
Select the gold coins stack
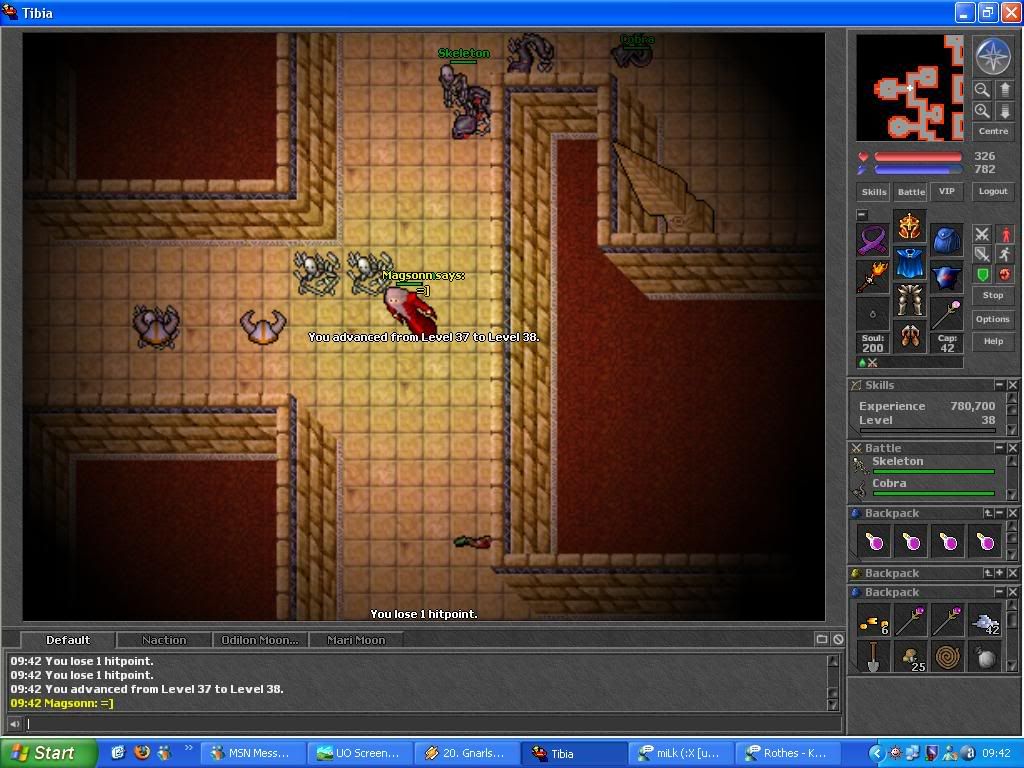[874, 621]
